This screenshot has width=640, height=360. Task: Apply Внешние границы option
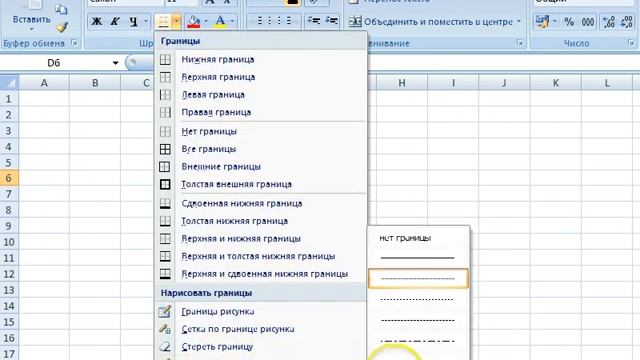261,166
